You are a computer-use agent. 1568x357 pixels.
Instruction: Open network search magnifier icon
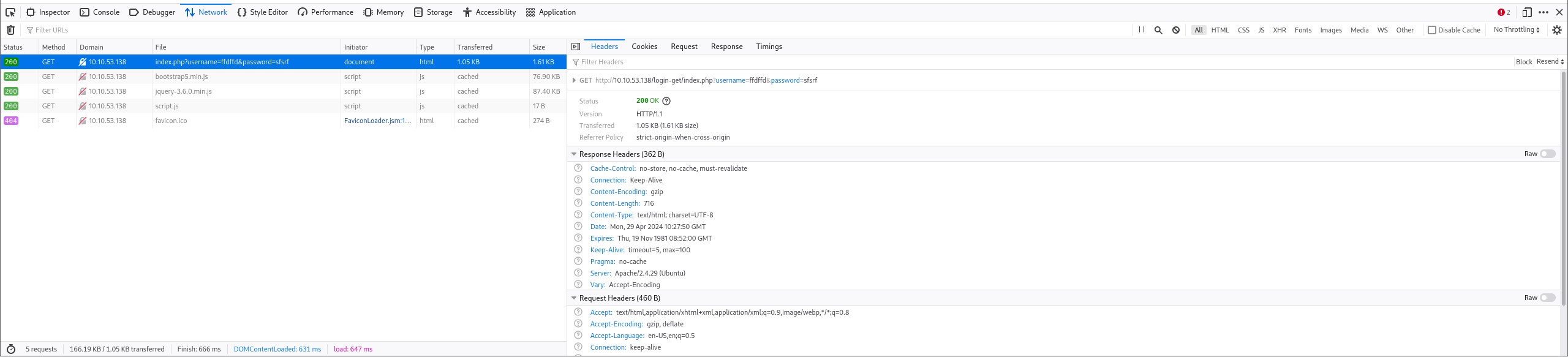coord(1158,30)
